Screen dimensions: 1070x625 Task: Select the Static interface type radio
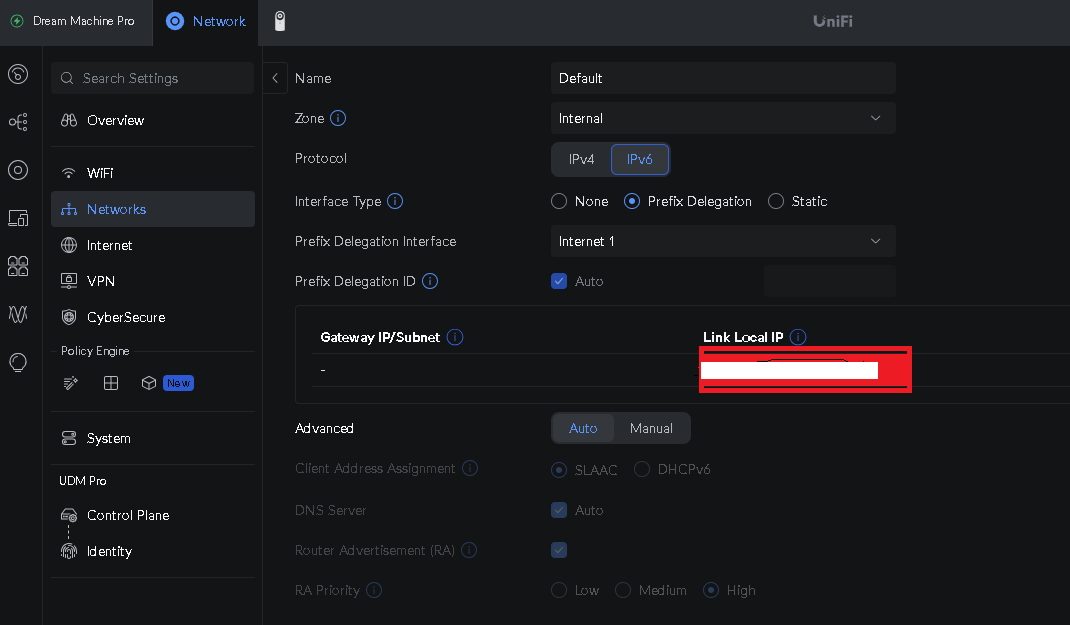[x=776, y=201]
